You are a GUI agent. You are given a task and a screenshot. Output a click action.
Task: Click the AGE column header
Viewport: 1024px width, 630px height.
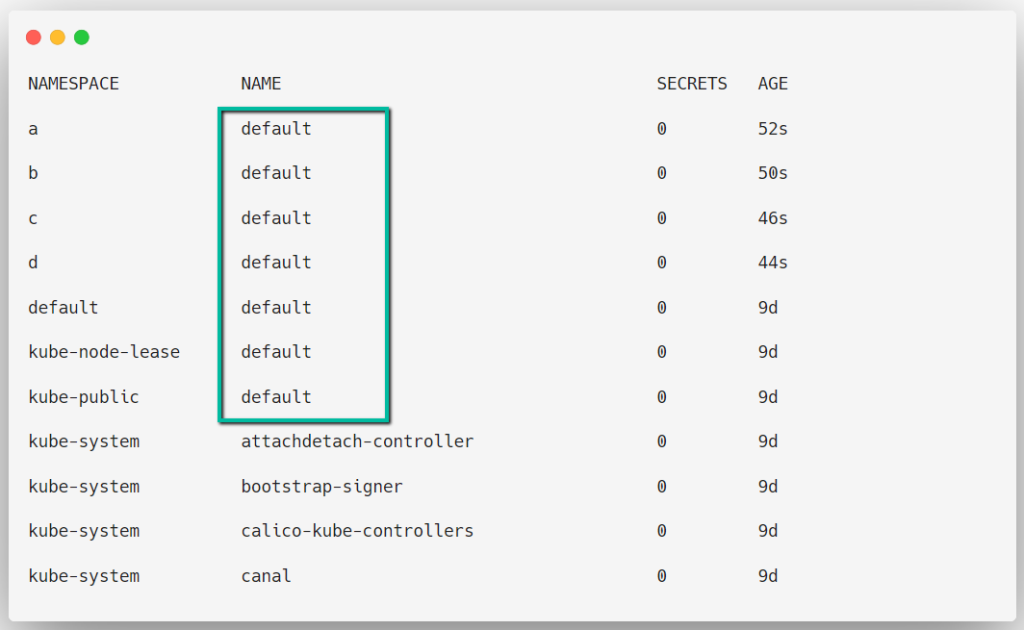pyautogui.click(x=772, y=83)
